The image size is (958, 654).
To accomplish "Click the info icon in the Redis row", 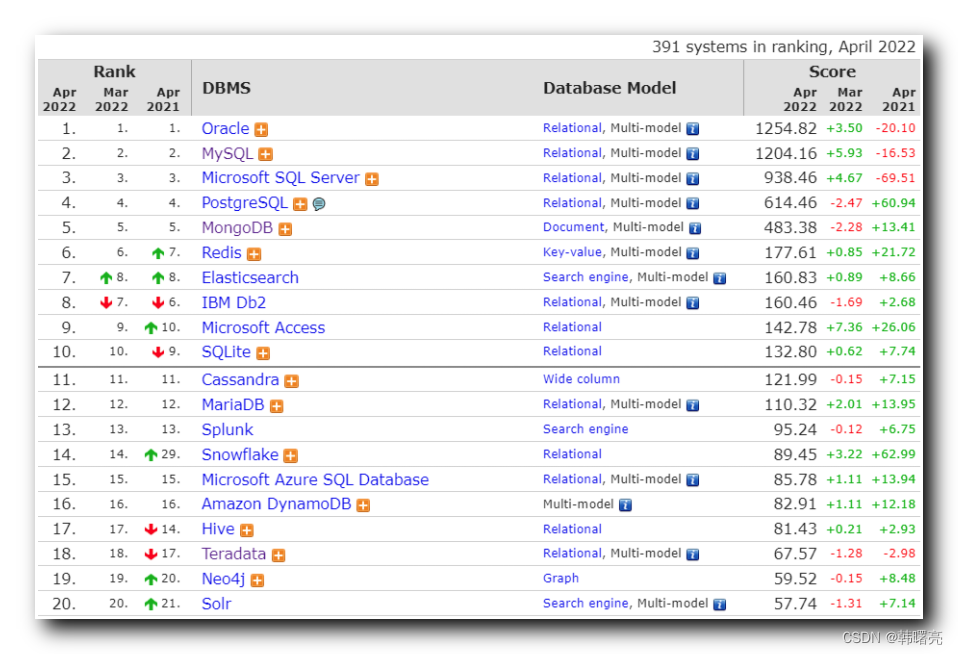I will (x=692, y=253).
